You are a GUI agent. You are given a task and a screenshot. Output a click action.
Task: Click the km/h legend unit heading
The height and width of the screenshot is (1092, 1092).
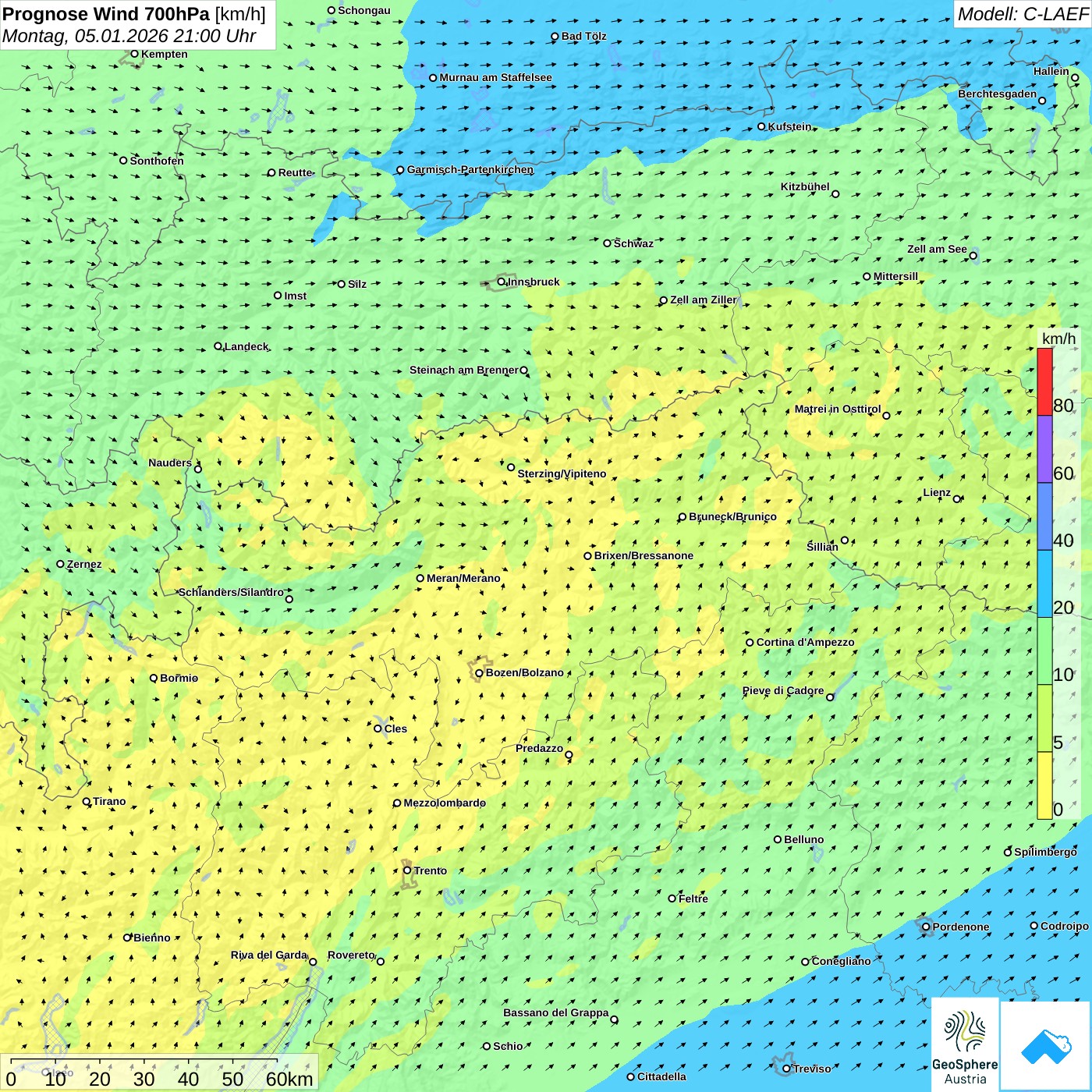(1058, 339)
